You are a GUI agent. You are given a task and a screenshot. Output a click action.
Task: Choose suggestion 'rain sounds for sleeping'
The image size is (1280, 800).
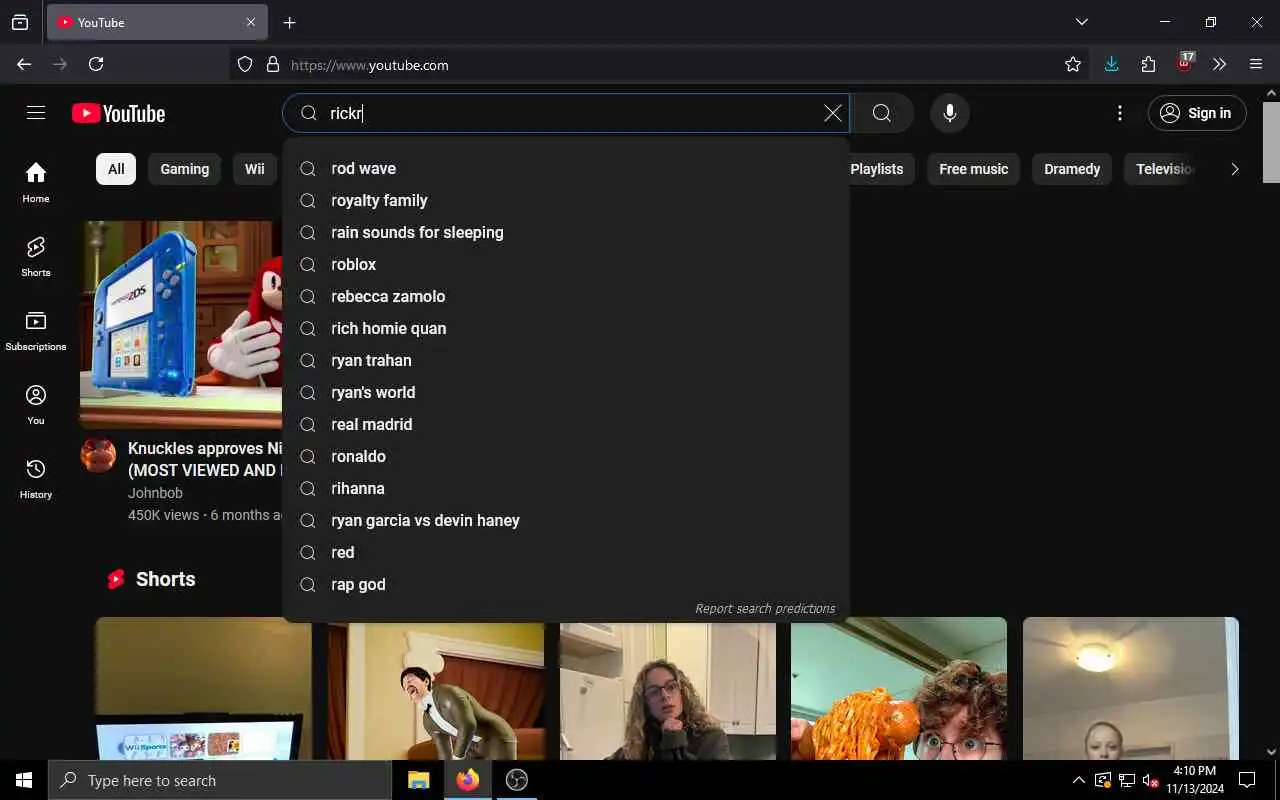(566, 232)
